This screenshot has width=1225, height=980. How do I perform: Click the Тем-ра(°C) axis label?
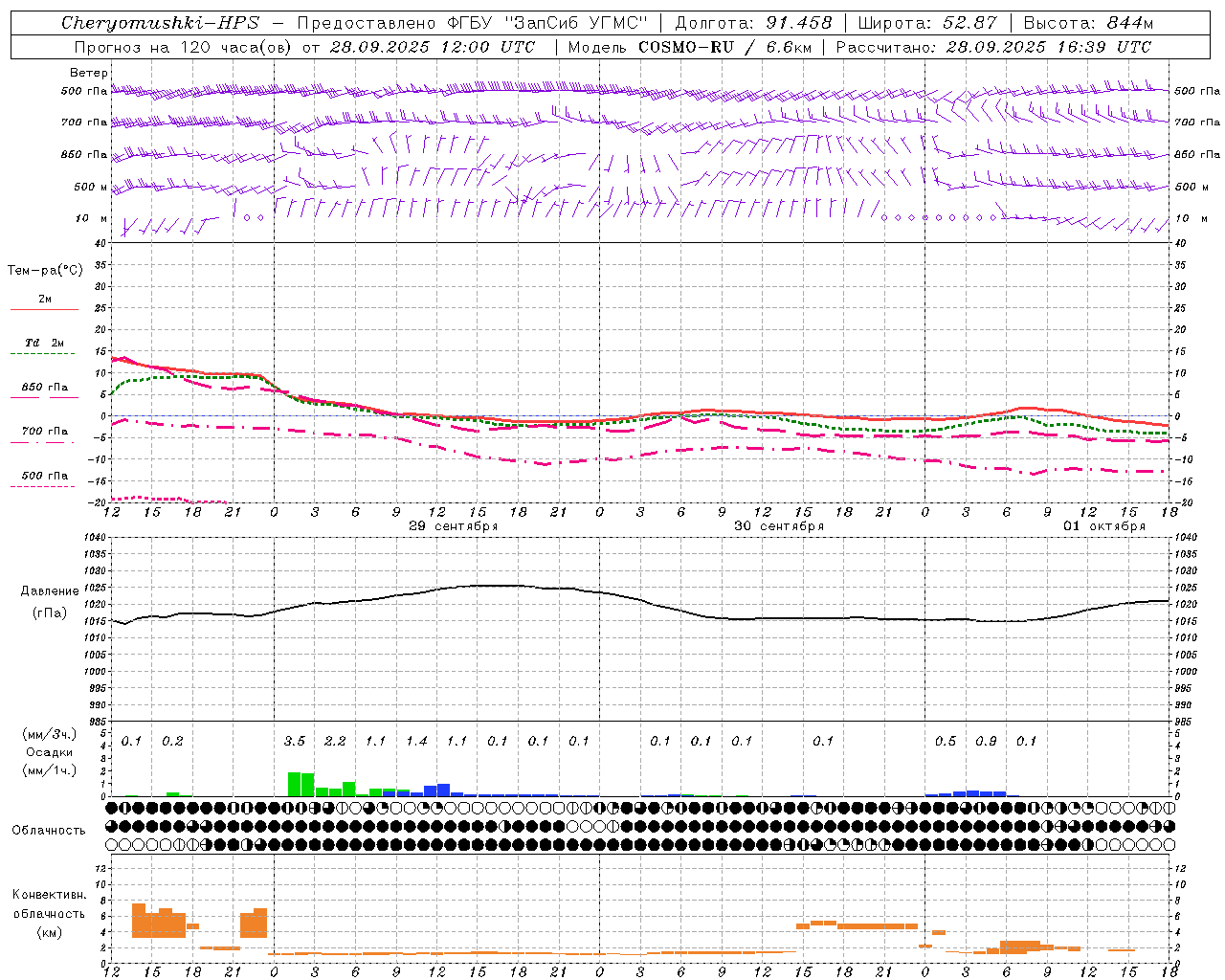click(45, 271)
